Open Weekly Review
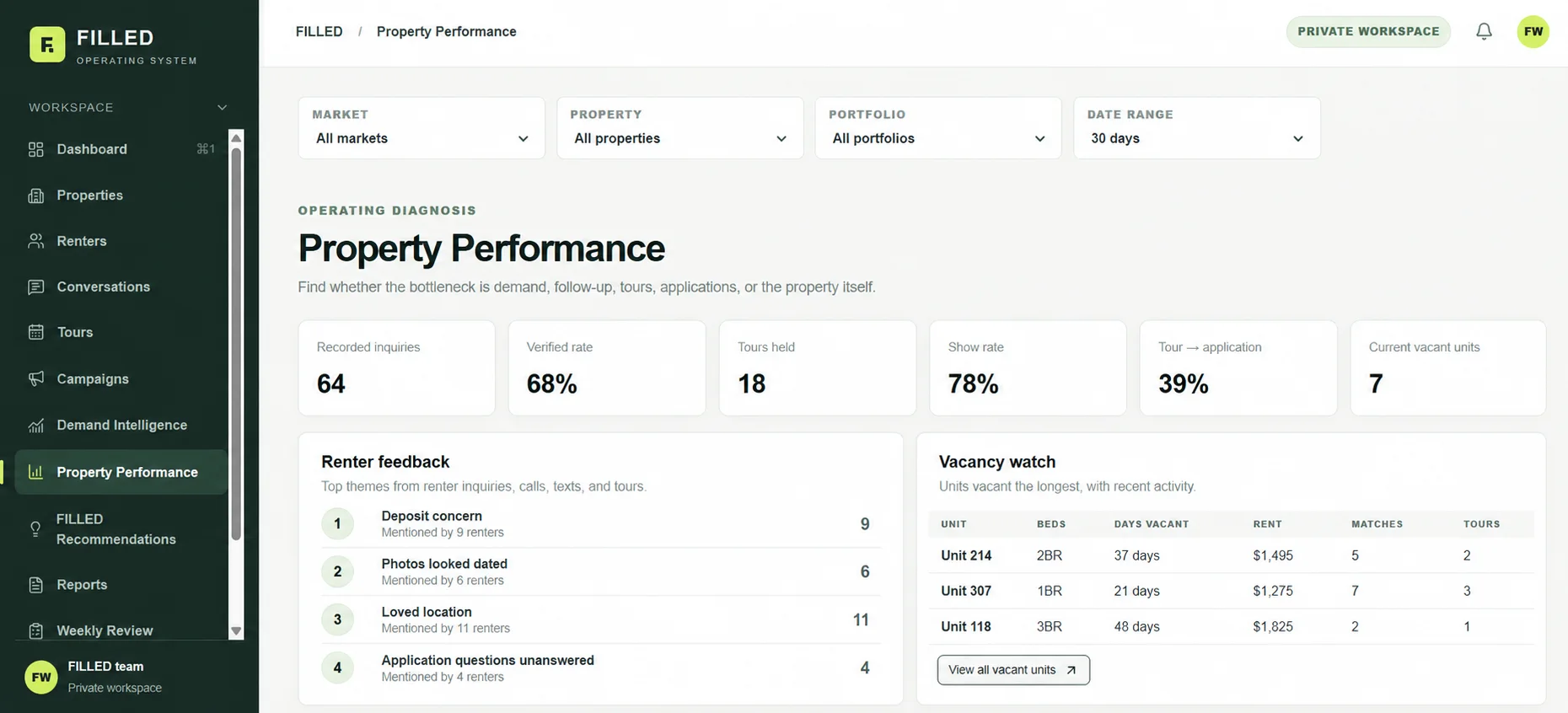Image resolution: width=1568 pixels, height=713 pixels. tap(121, 630)
